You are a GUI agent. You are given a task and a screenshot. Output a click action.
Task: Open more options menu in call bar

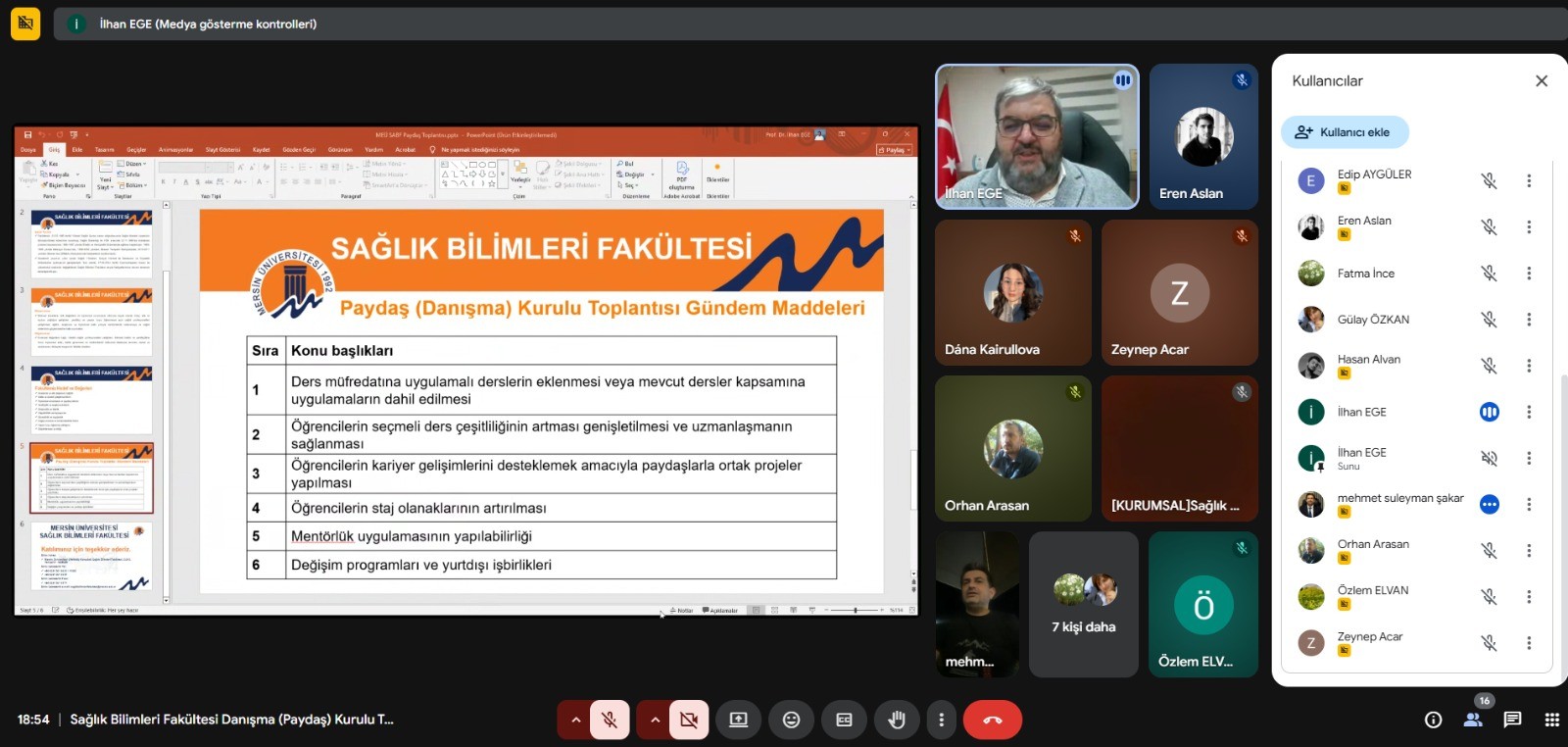click(941, 721)
